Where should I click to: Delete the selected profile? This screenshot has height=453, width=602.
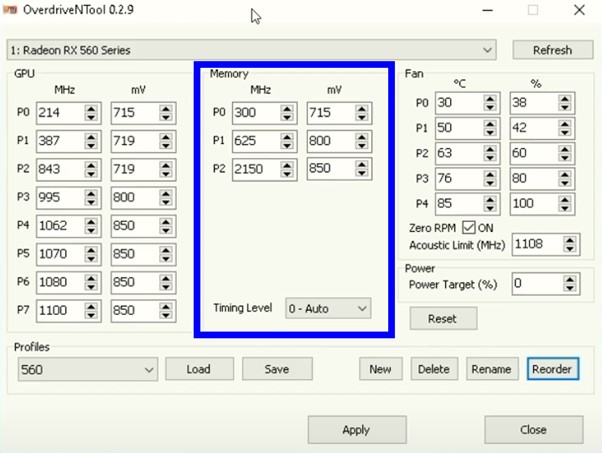coord(433,369)
